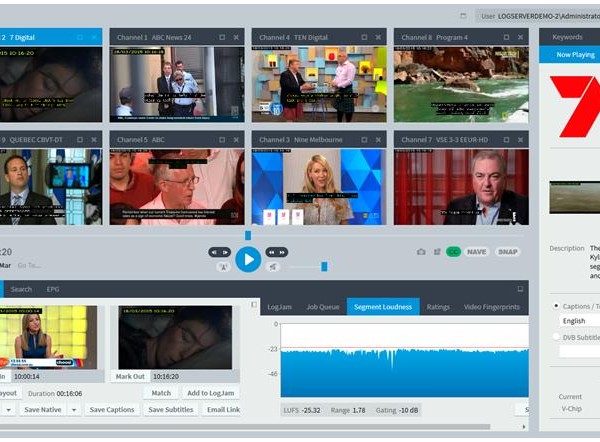Rewind the video quickly
The height and width of the screenshot is (442, 600).
(271, 252)
